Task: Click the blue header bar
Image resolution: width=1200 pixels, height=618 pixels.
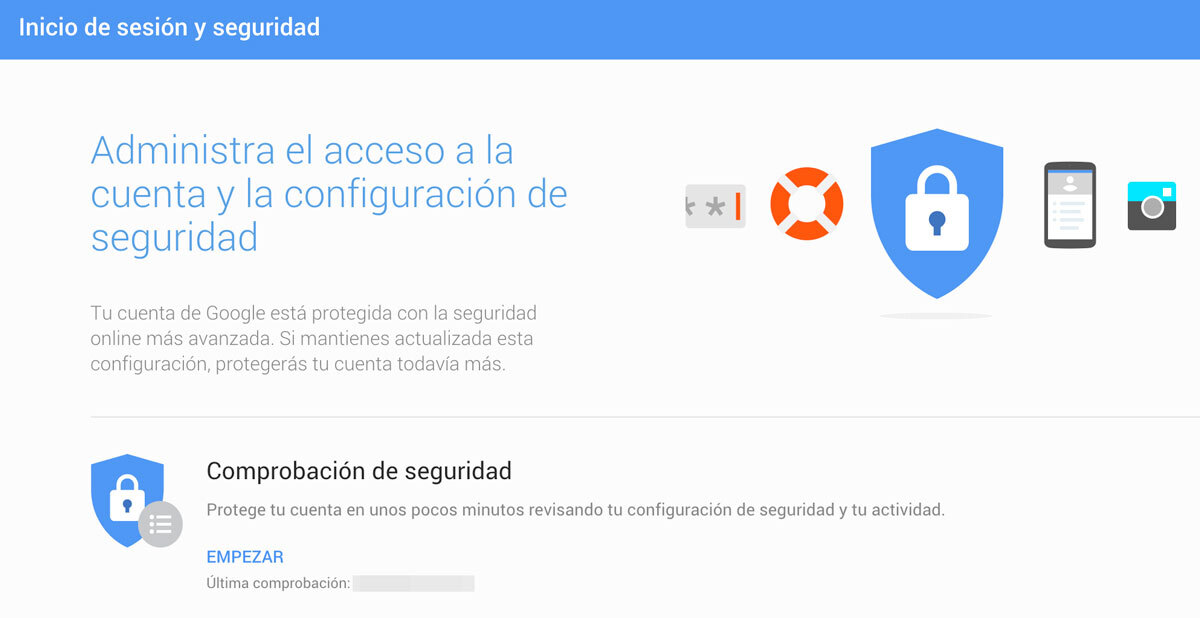Action: pos(600,29)
